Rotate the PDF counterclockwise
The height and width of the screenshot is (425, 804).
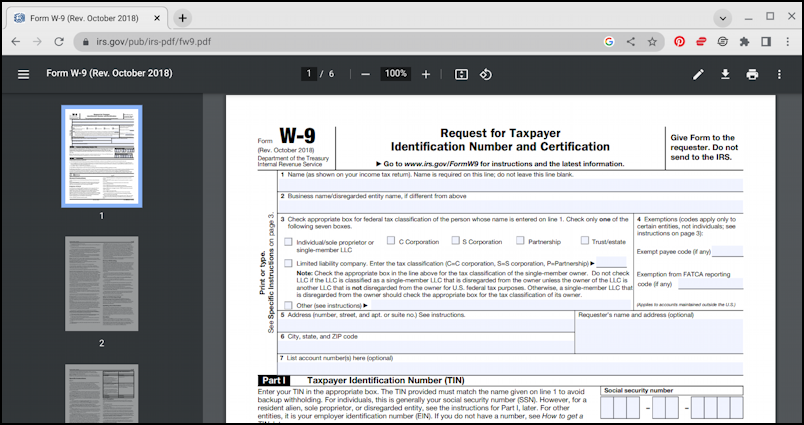click(x=486, y=74)
